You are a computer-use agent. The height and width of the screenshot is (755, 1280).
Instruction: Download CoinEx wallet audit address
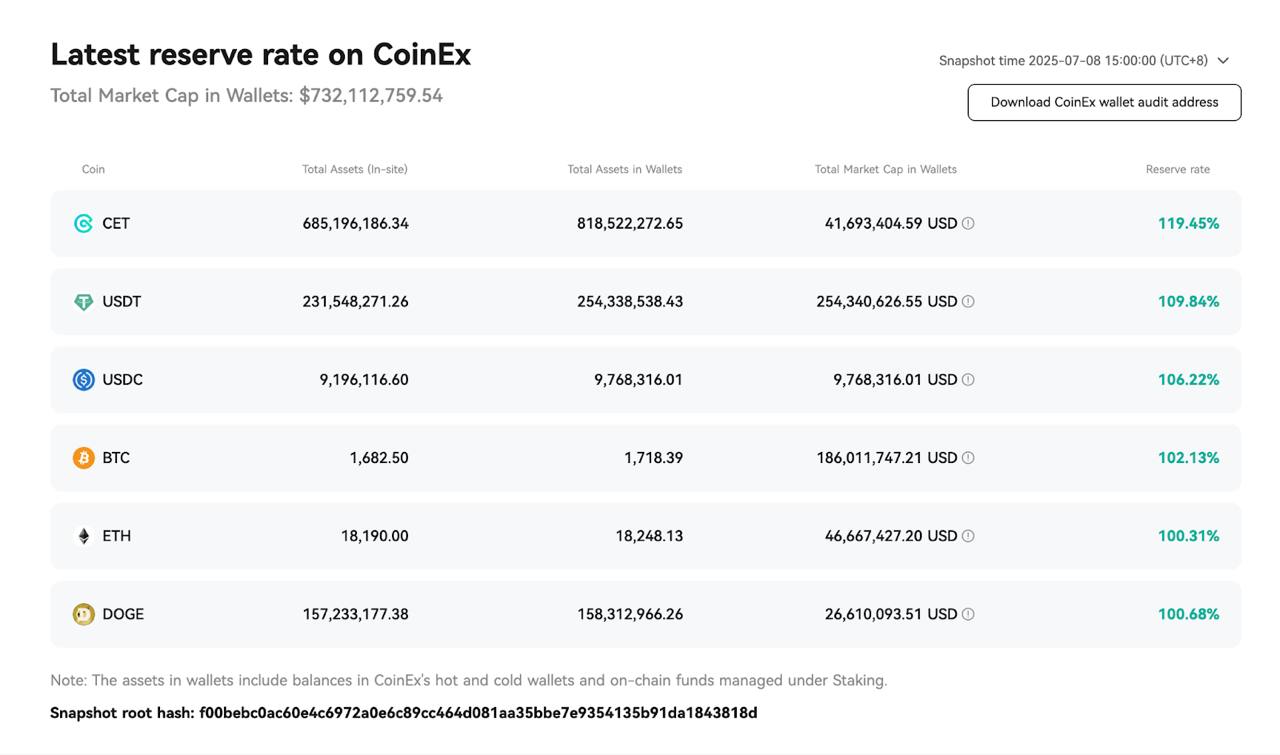point(1104,102)
